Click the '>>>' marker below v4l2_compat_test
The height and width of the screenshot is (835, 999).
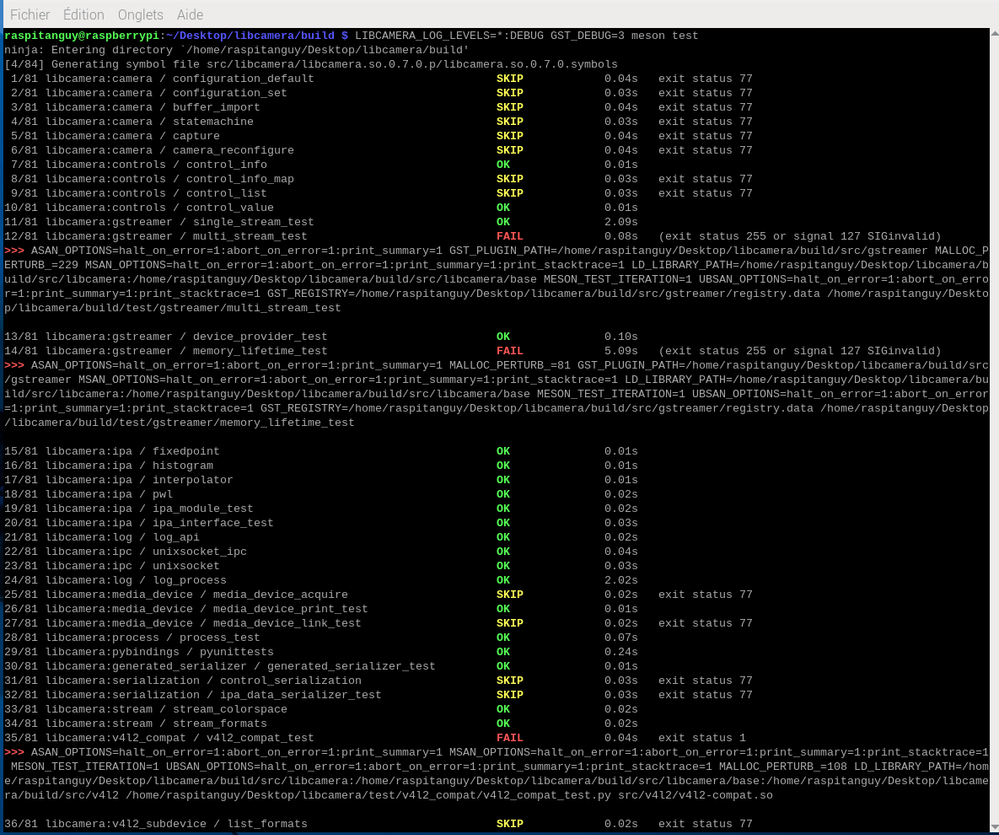tap(14, 752)
